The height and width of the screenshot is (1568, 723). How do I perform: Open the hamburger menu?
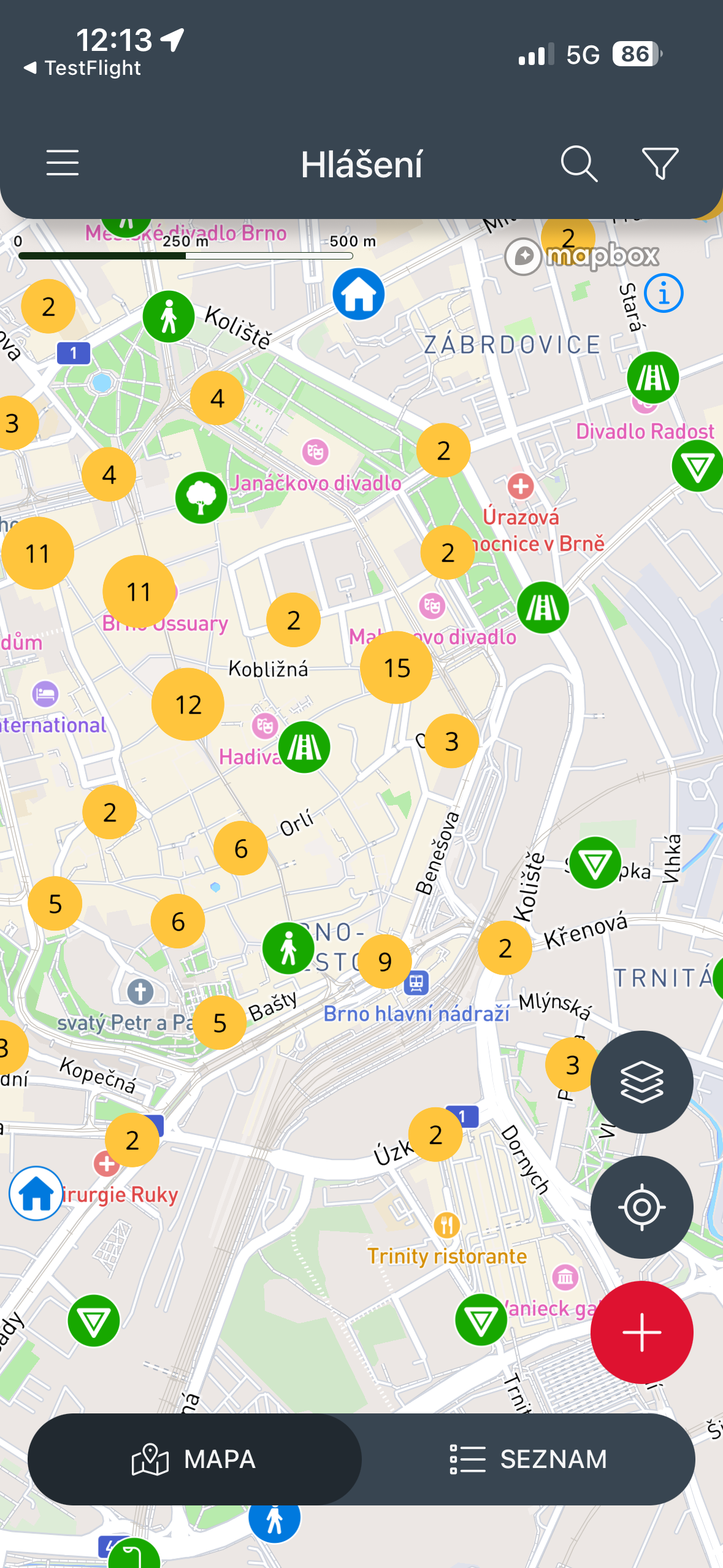coord(63,163)
